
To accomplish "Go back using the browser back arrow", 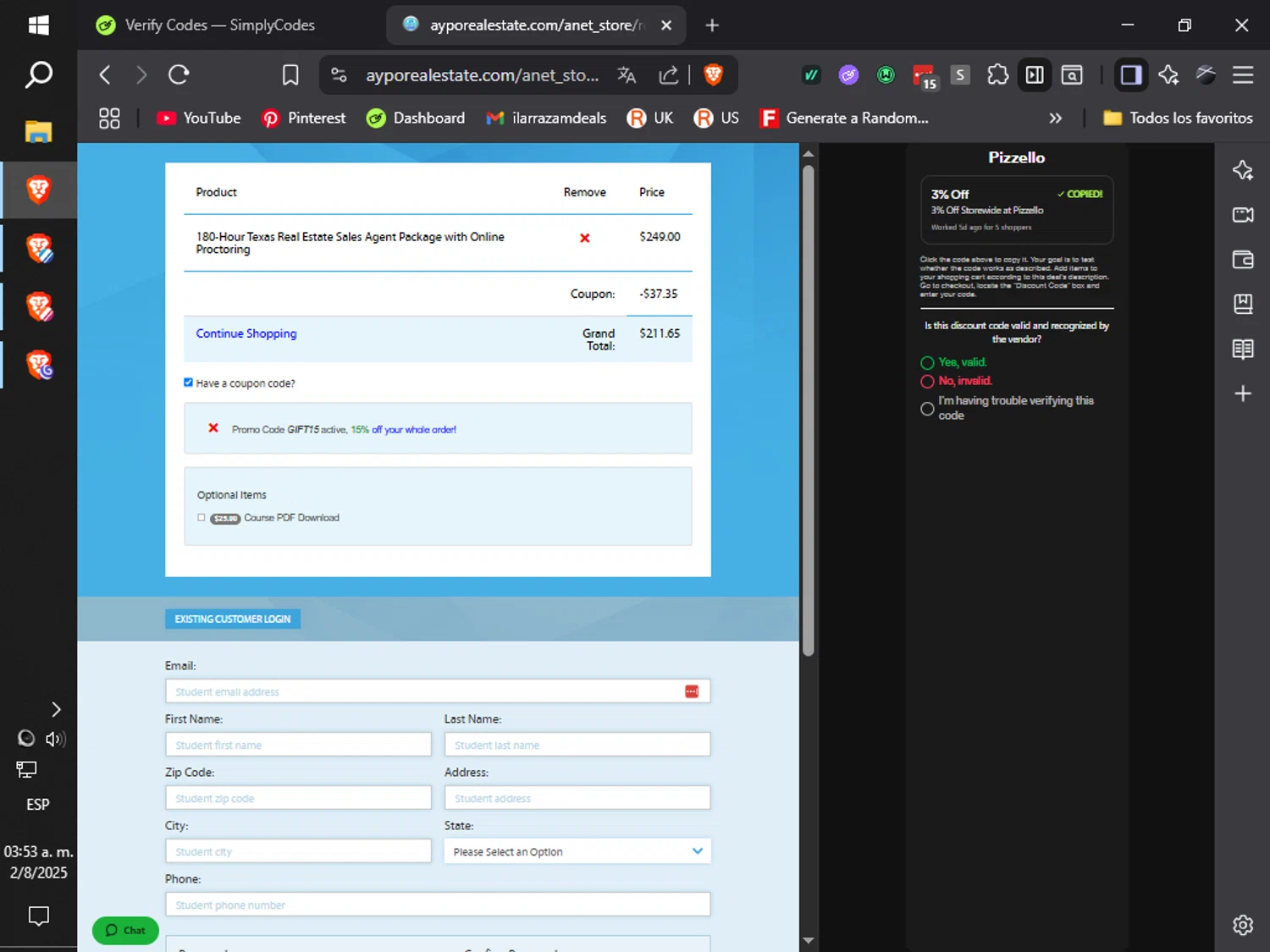I will pos(105,75).
